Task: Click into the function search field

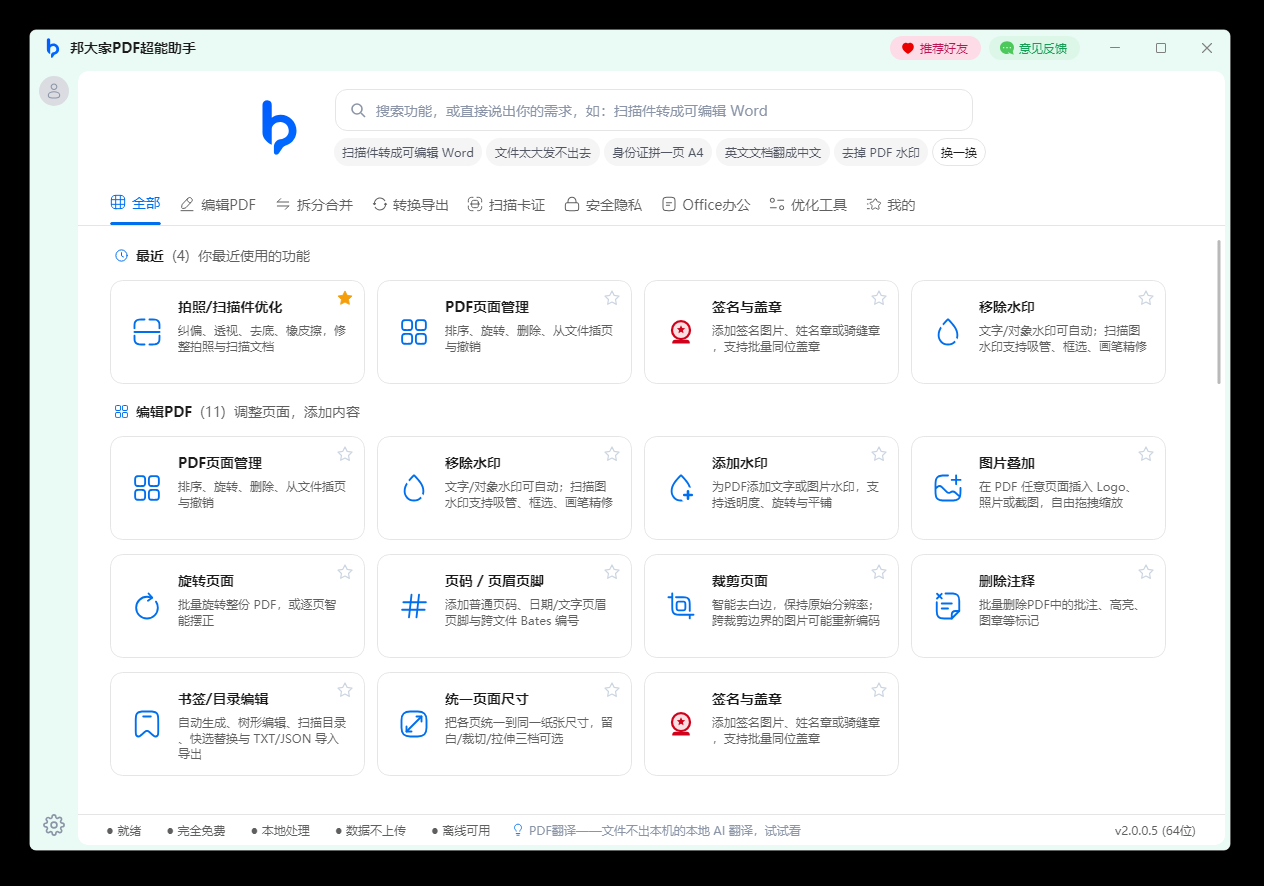Action: (x=653, y=110)
